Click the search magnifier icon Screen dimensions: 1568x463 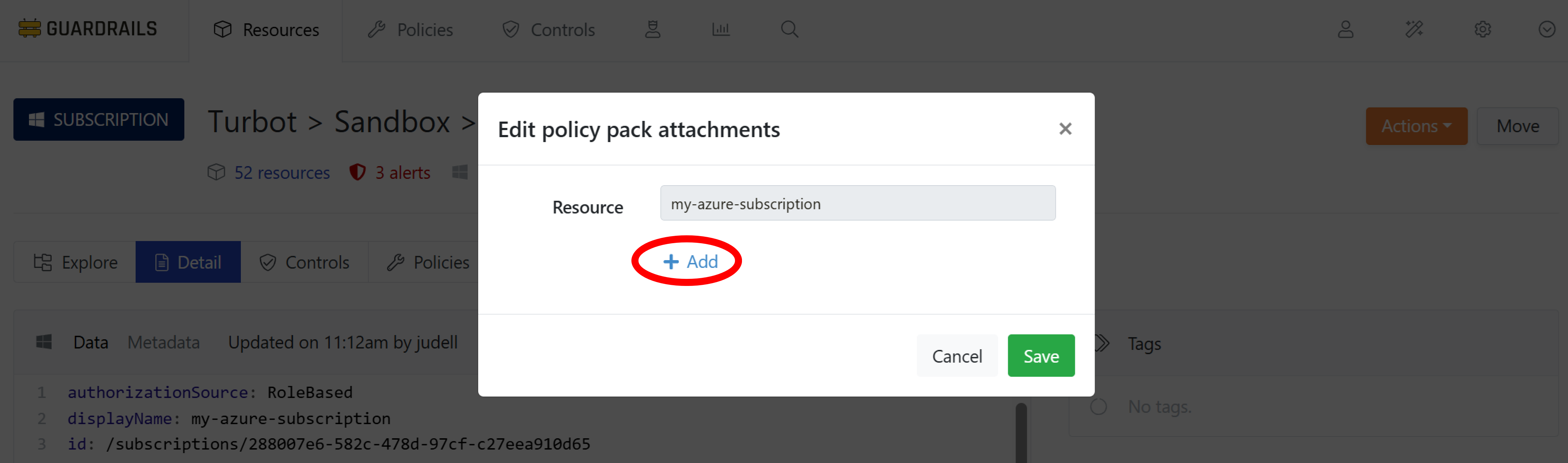point(790,29)
